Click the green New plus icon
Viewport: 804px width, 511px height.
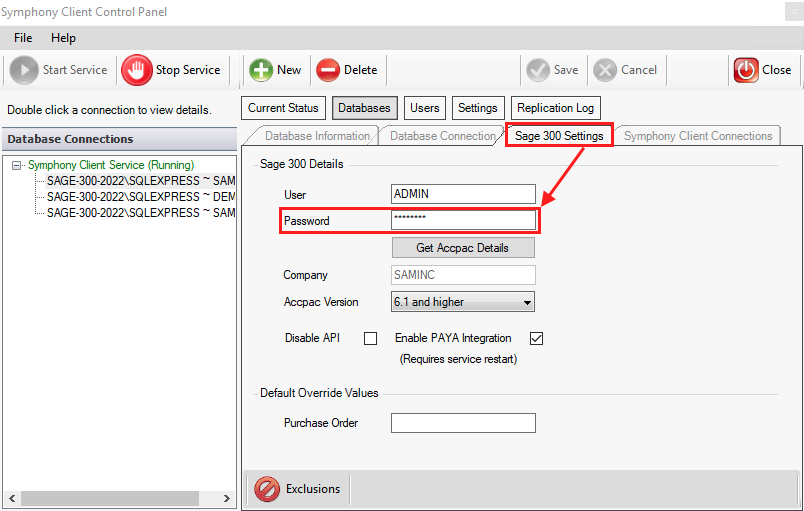[x=261, y=70]
